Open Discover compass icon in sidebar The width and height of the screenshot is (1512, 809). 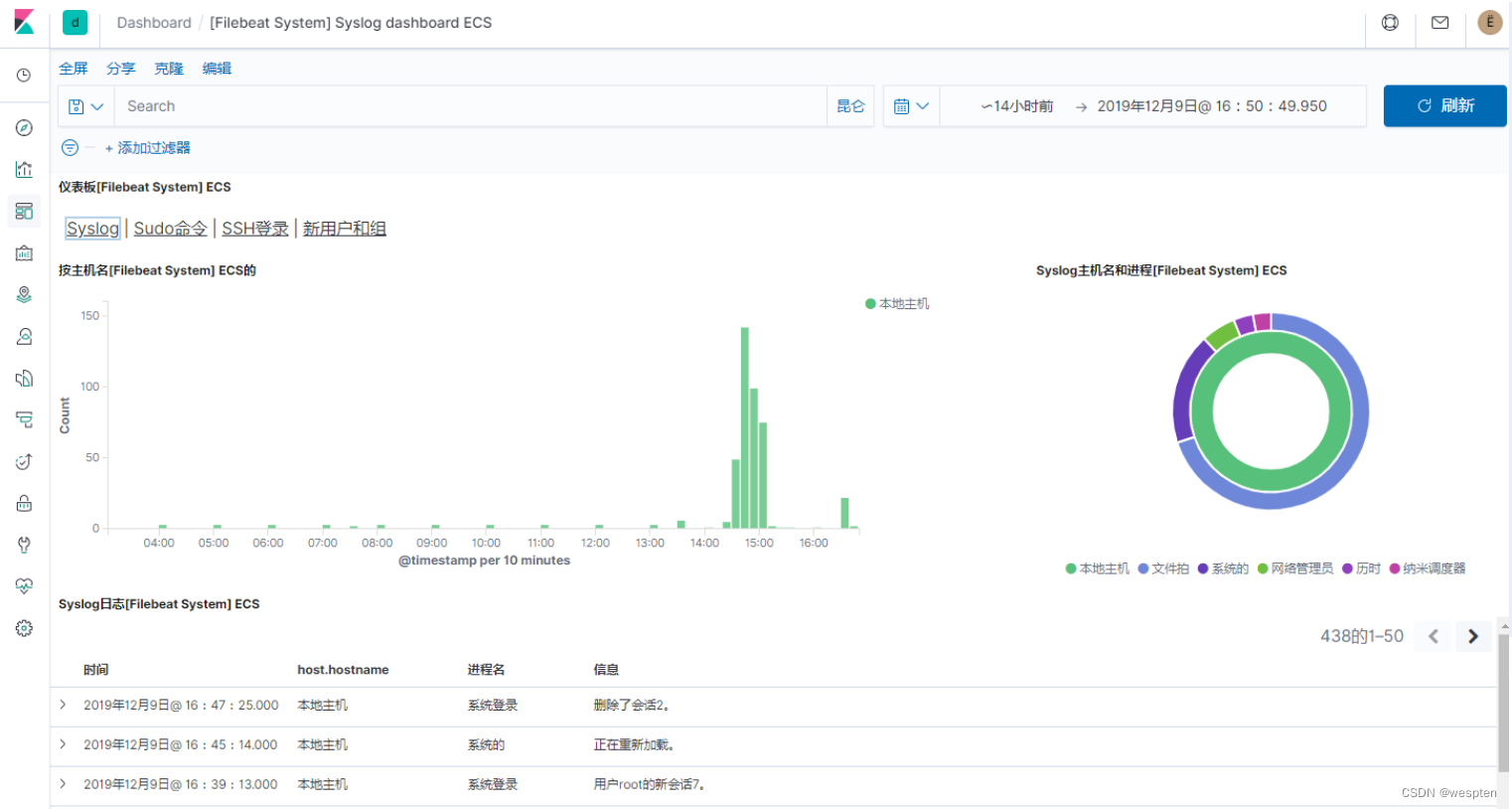[x=24, y=128]
